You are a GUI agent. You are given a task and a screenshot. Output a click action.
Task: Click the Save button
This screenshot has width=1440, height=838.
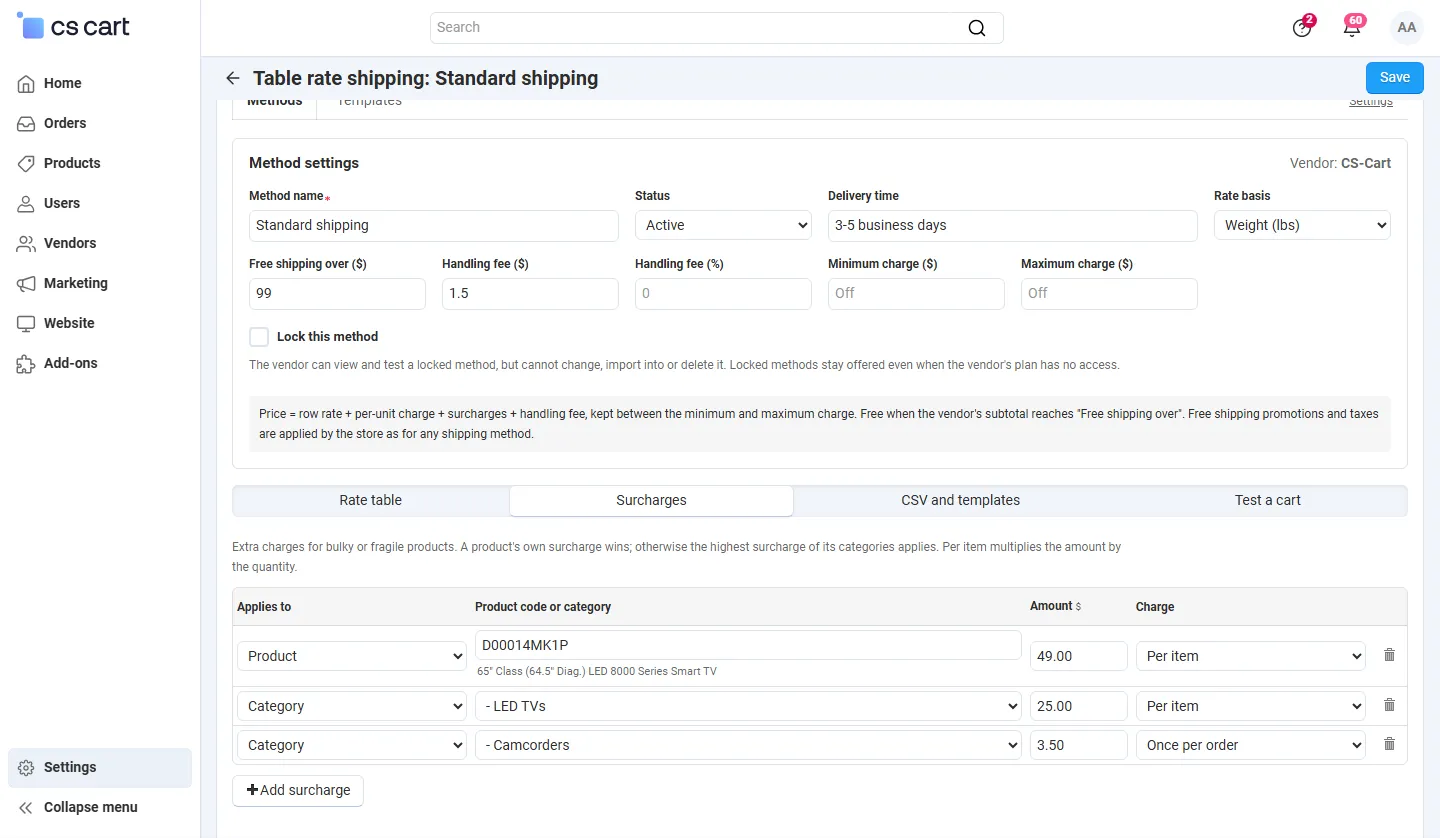pos(1394,77)
